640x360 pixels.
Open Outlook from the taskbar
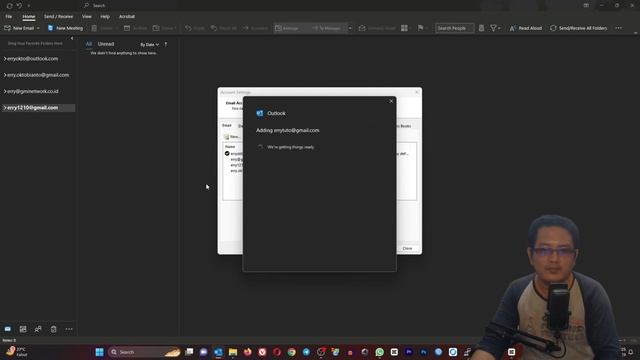(x=218, y=352)
